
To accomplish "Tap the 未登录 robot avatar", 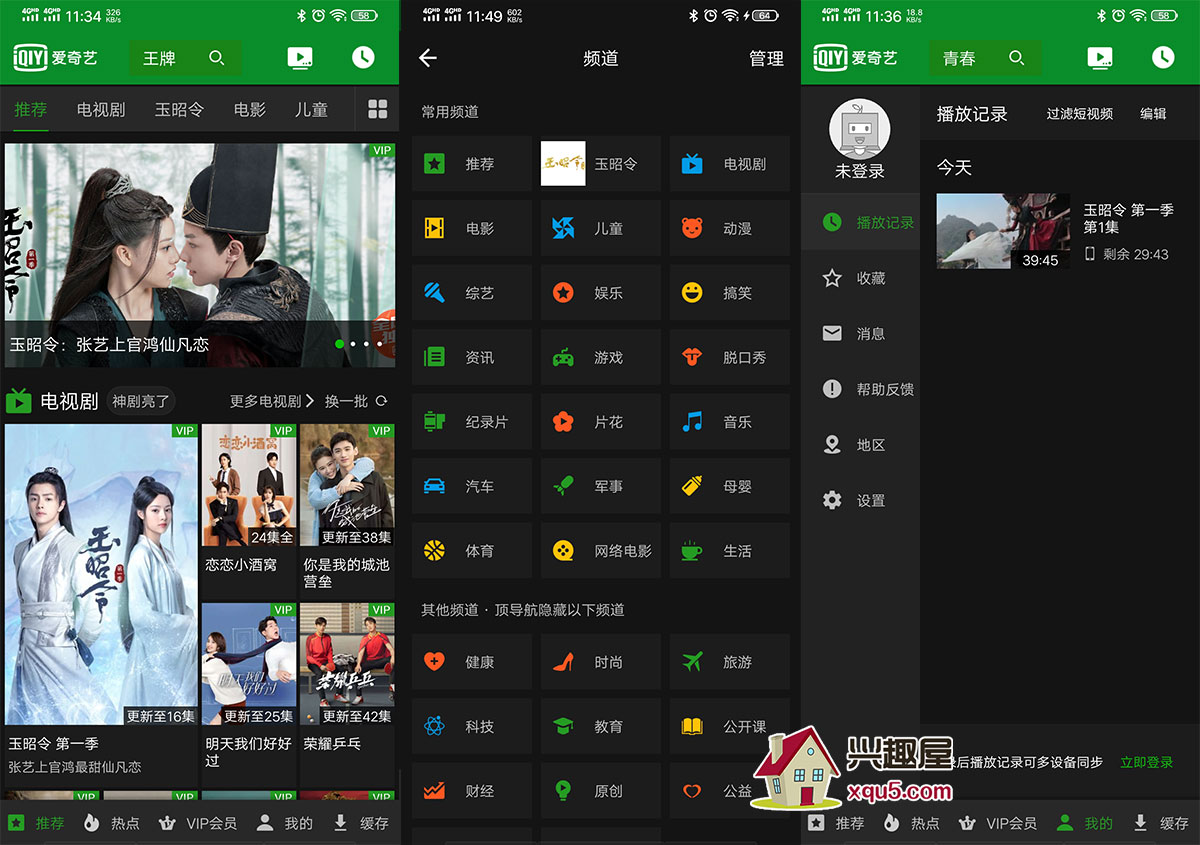I will 860,130.
